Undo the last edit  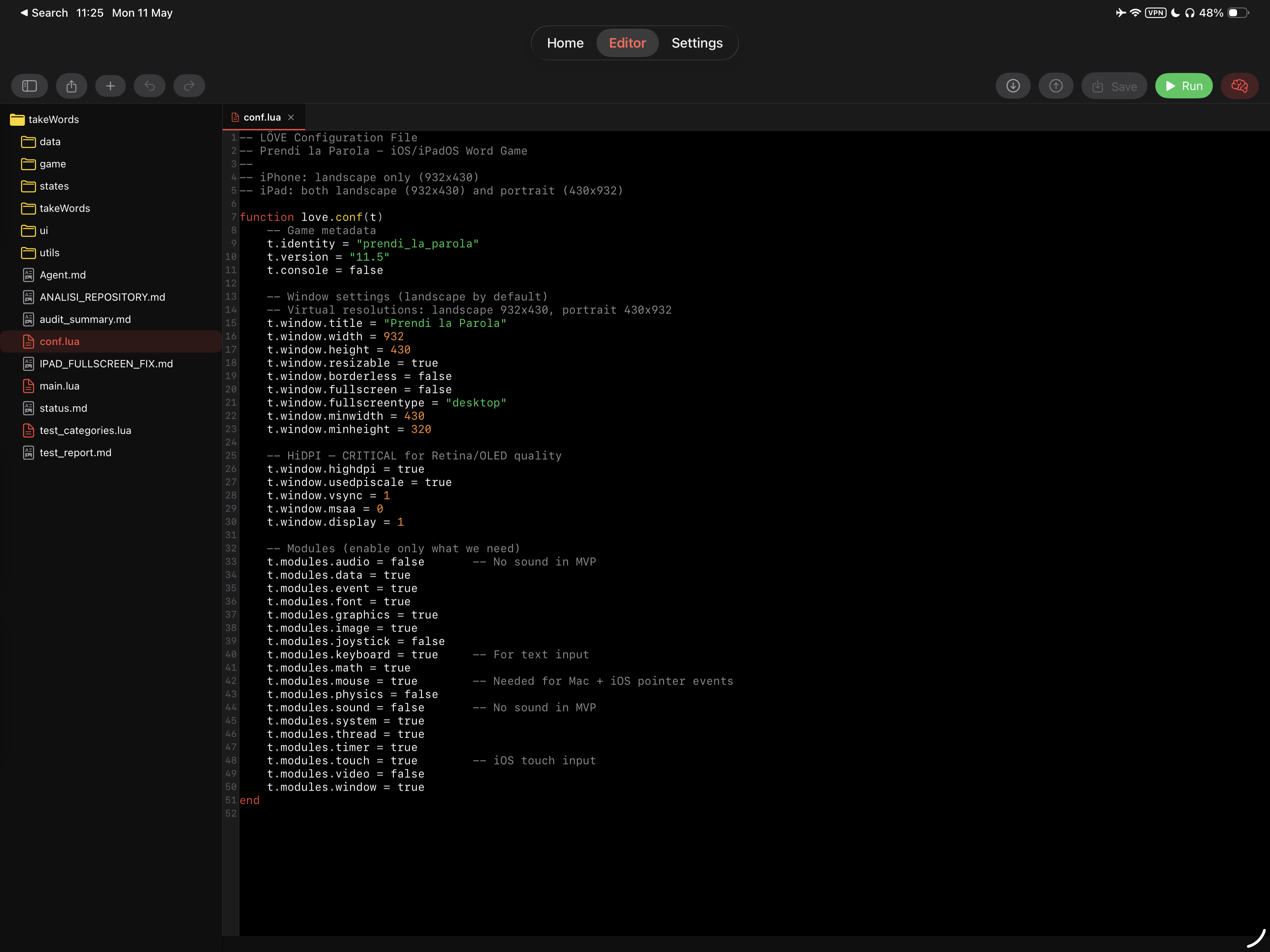[149, 86]
